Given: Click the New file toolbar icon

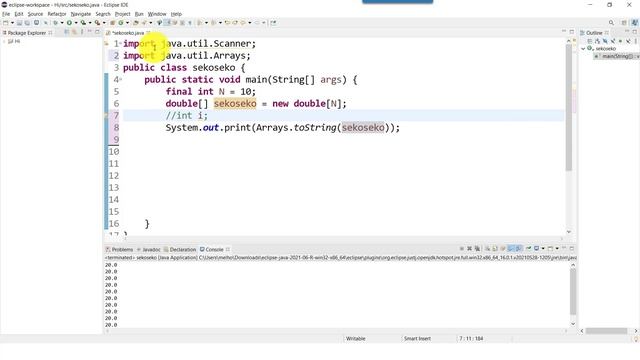Looking at the screenshot, I should [6, 23].
